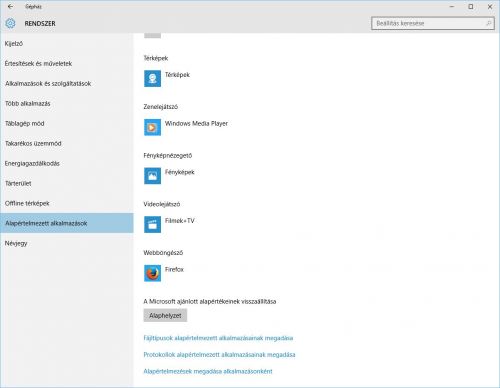Viewport: 500px width, 388px height.
Task: Minimize the Gépház window
Action: [452, 6]
